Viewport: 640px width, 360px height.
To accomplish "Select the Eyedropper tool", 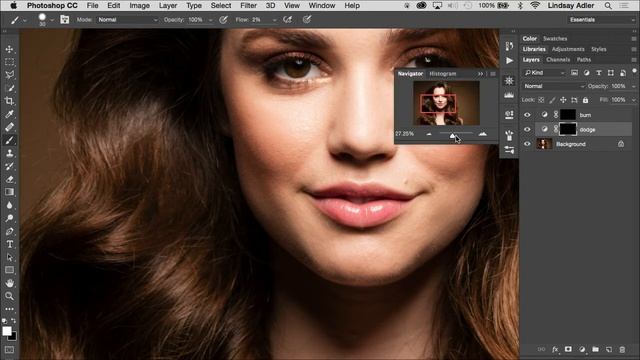I will click(9, 114).
